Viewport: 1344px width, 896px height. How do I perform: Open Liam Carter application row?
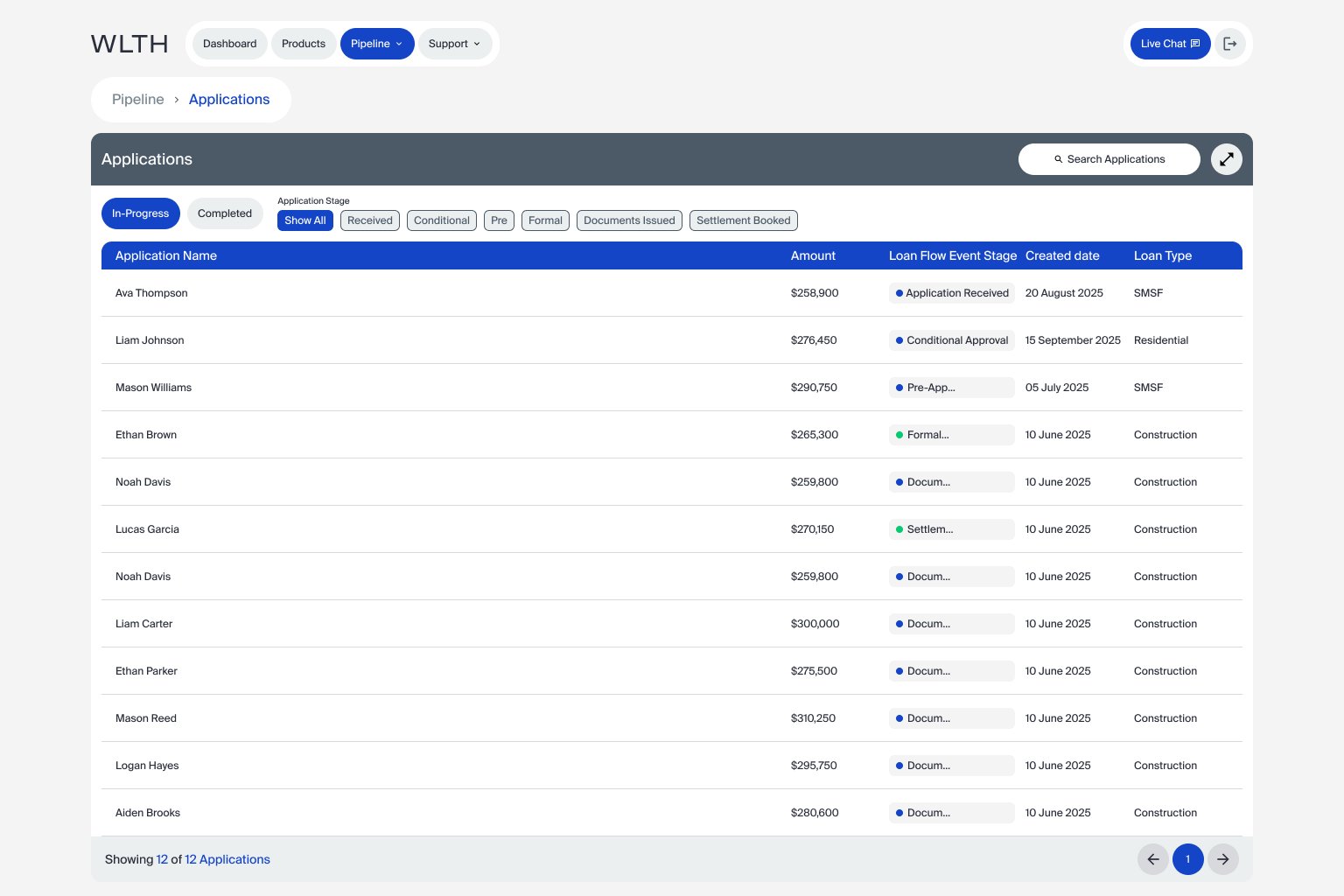(672, 624)
